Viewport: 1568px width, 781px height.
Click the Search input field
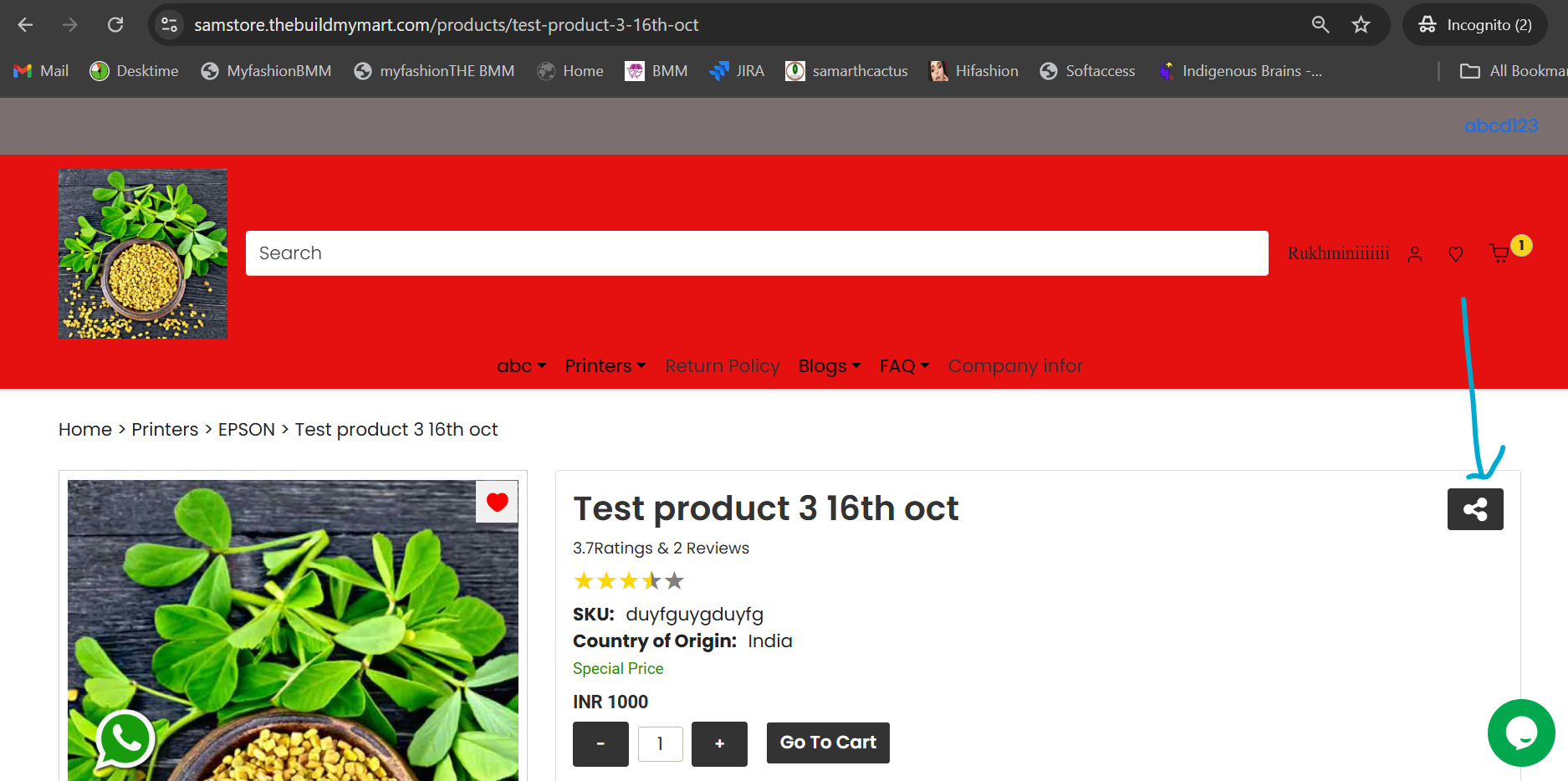pyautogui.click(x=757, y=253)
